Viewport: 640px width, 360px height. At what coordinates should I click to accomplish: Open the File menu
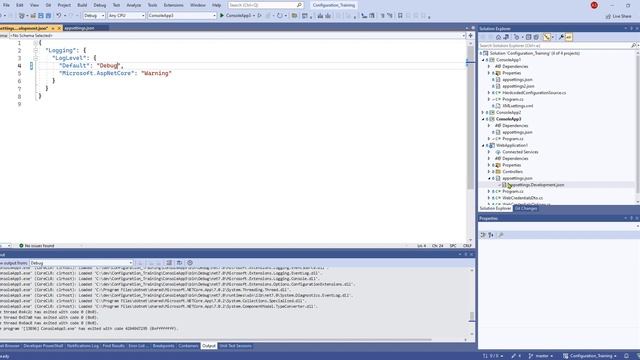[x=6, y=5]
